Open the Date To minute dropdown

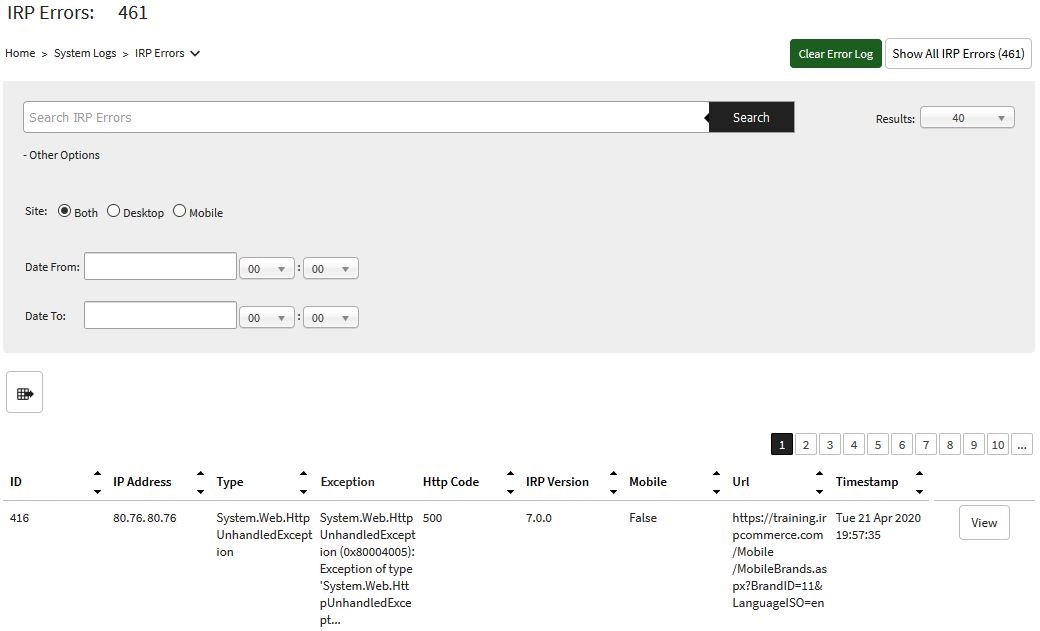331,318
